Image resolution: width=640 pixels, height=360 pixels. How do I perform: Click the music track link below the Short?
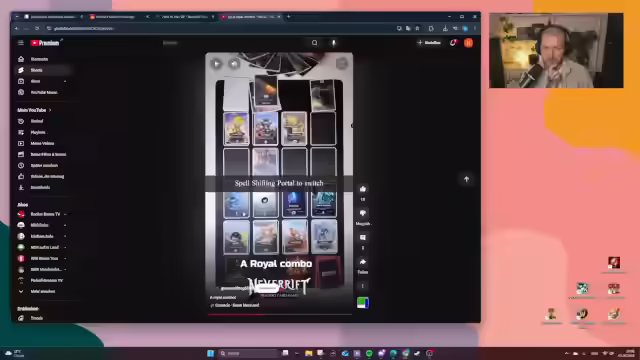[x=235, y=305]
